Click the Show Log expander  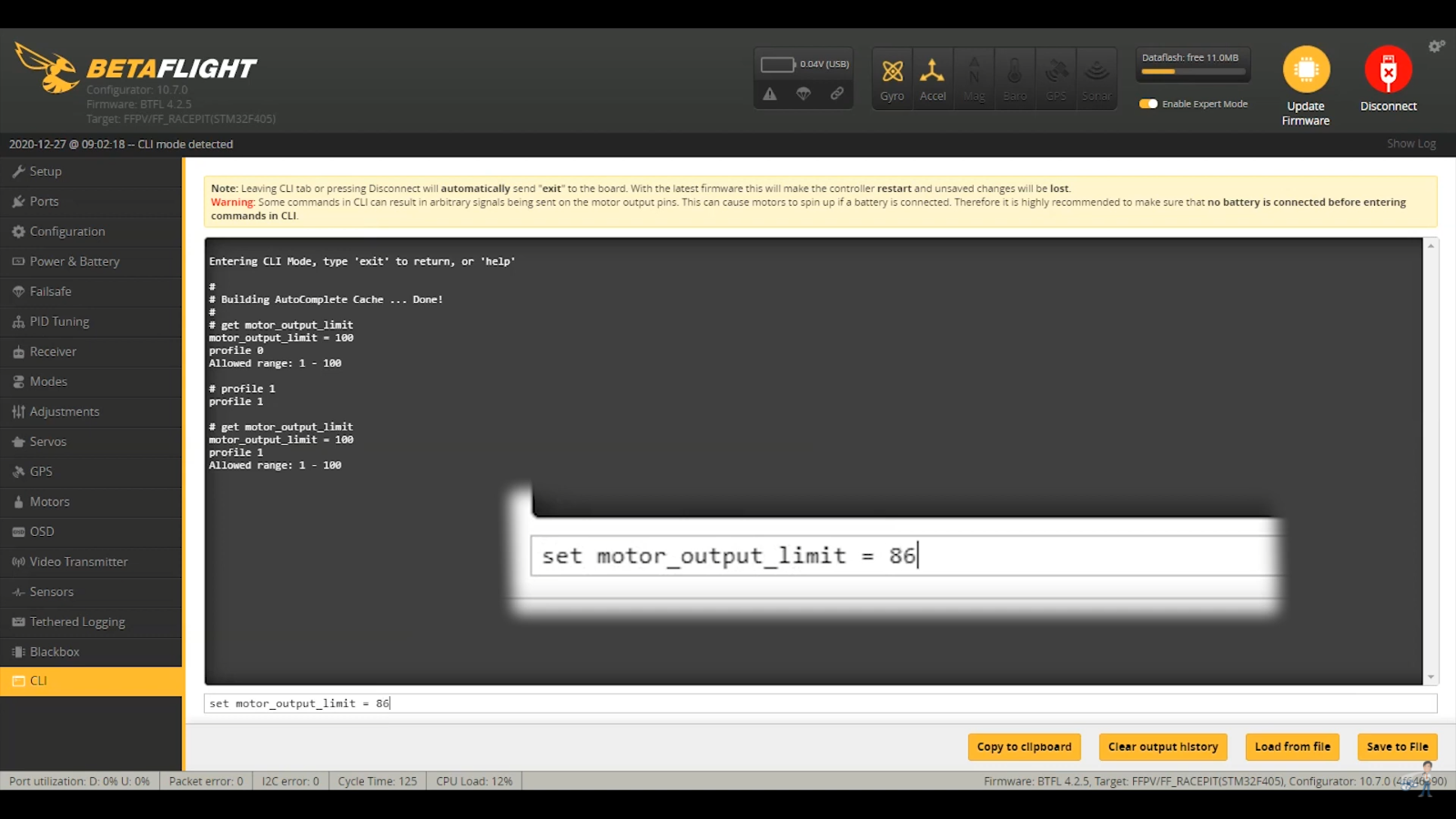1410,143
